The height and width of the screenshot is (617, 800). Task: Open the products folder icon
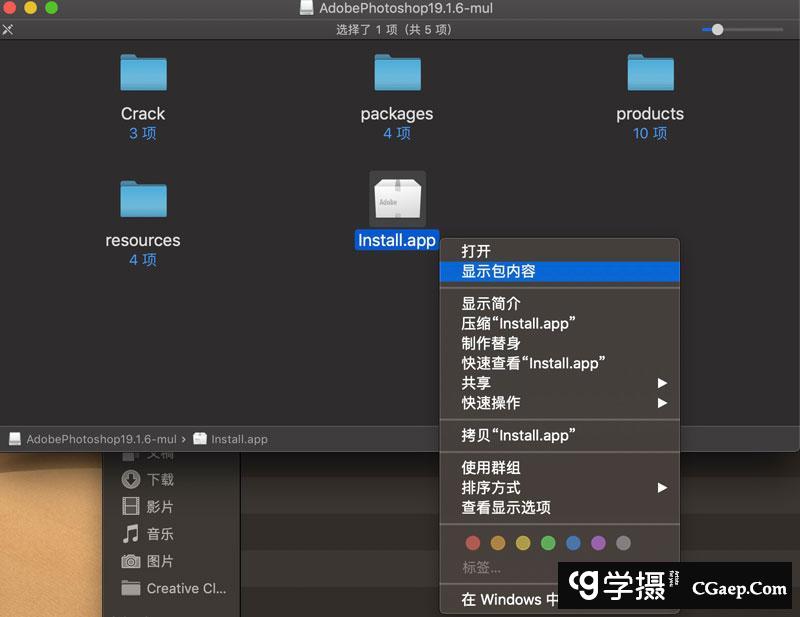click(x=650, y=73)
